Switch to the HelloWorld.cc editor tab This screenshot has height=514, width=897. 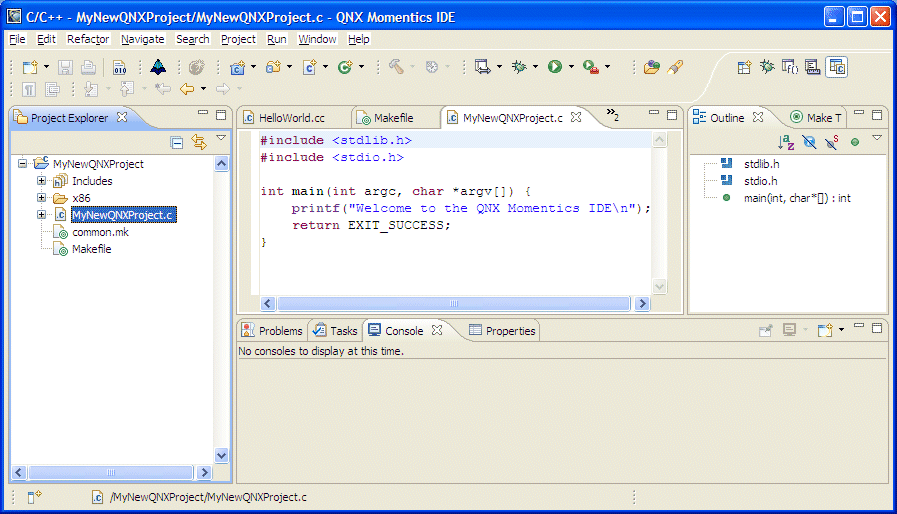tap(291, 118)
